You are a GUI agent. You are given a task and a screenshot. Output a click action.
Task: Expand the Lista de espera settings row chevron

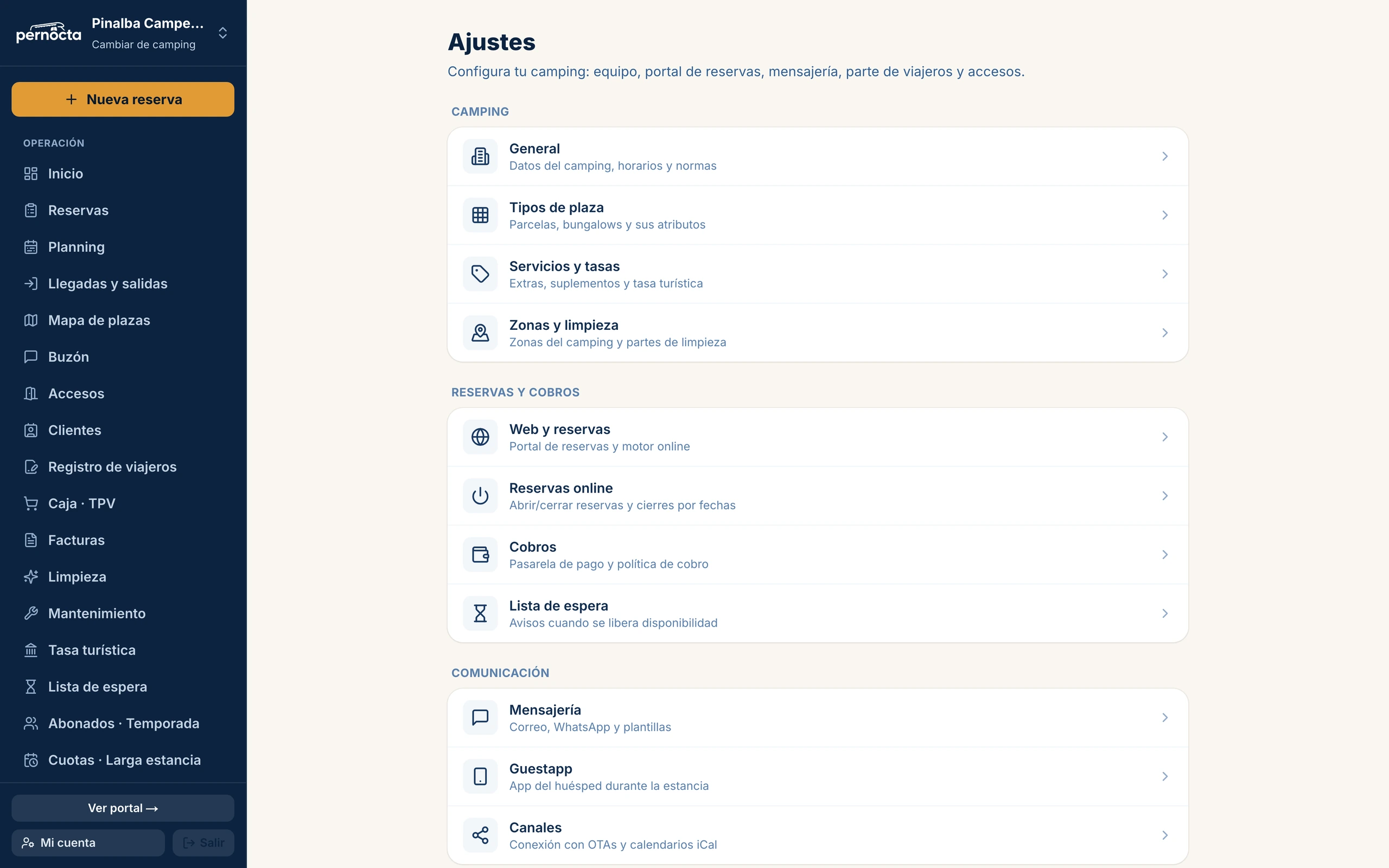pyautogui.click(x=1165, y=614)
